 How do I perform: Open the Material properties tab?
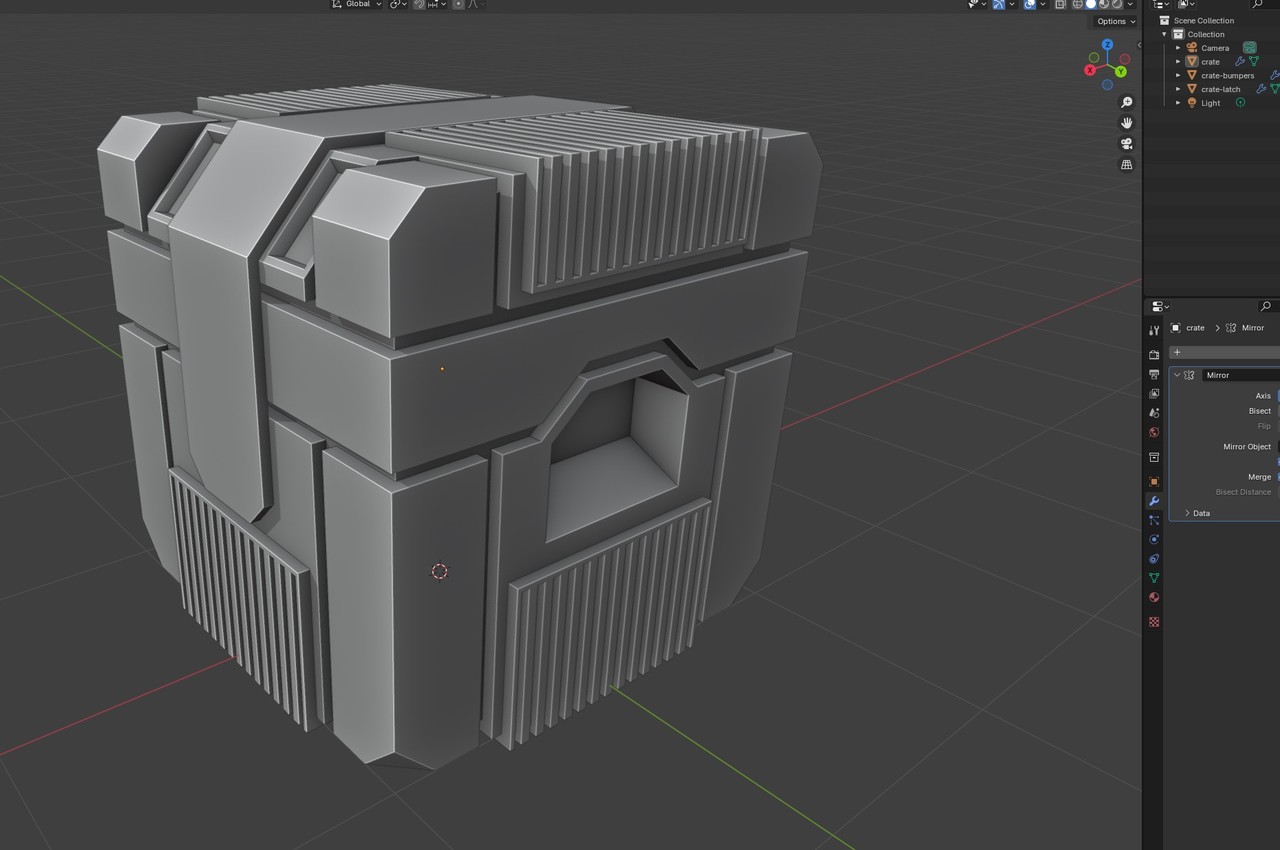click(1154, 597)
